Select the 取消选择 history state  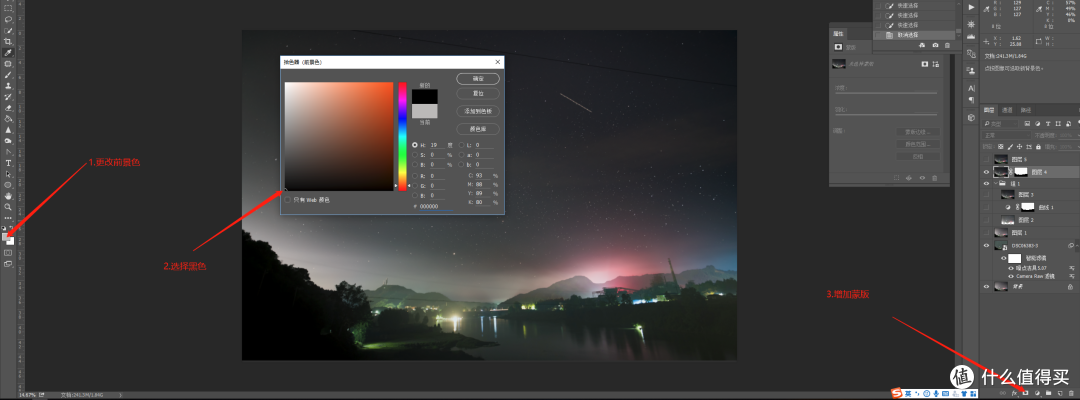click(x=915, y=34)
